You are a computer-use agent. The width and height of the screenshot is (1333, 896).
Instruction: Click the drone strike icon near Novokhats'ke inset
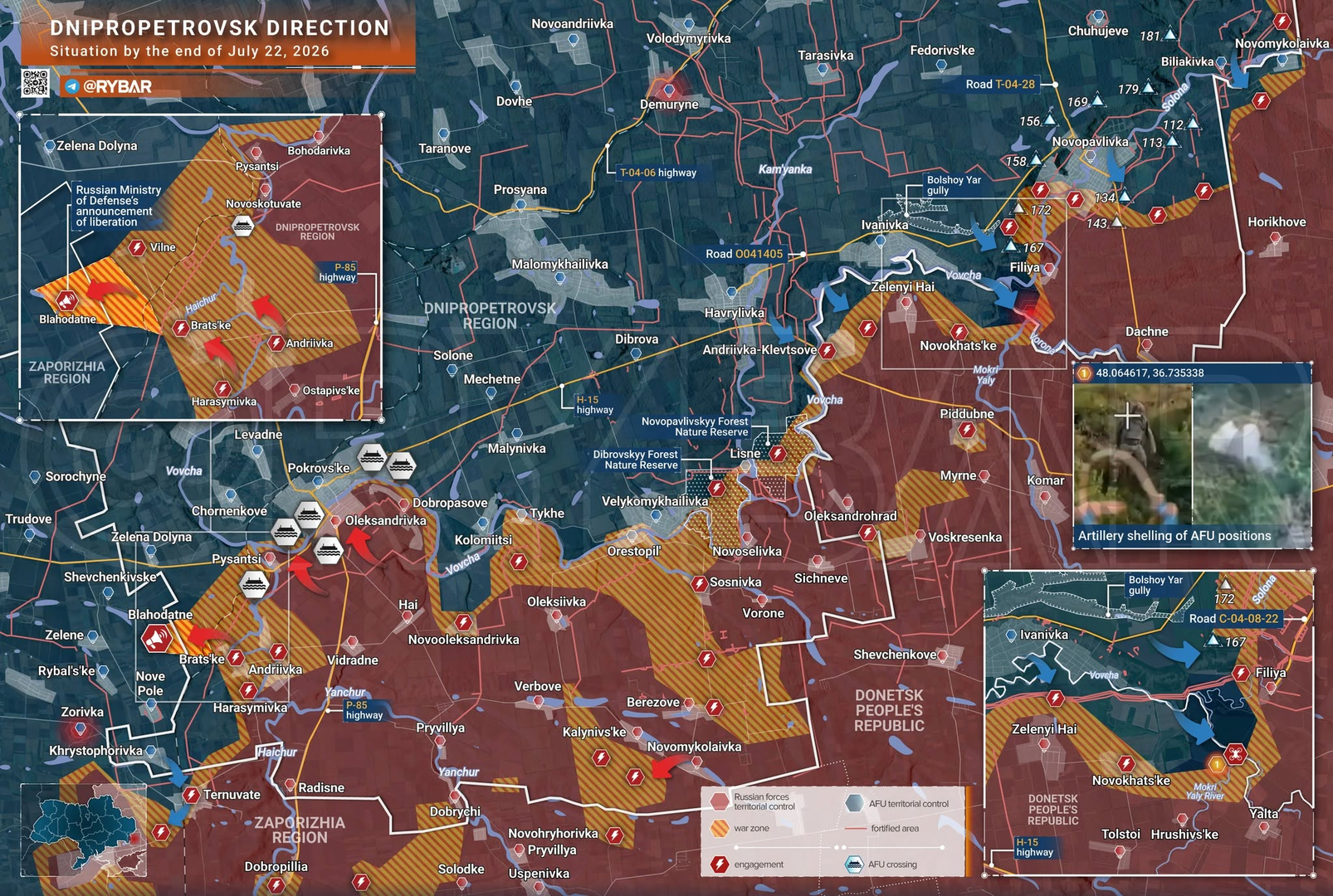point(1235,753)
